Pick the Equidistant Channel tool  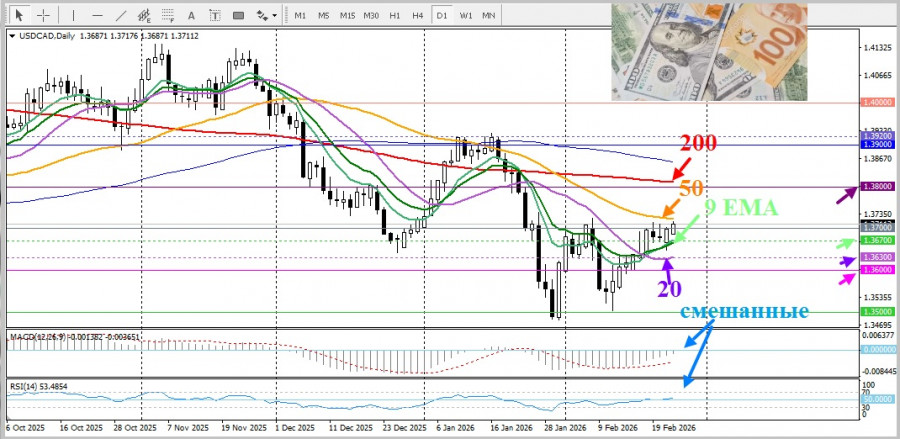[x=145, y=15]
